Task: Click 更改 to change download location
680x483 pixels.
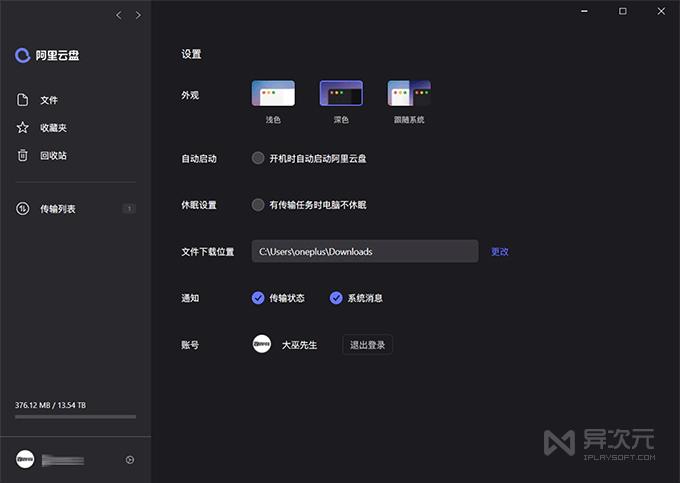Action: 500,251
